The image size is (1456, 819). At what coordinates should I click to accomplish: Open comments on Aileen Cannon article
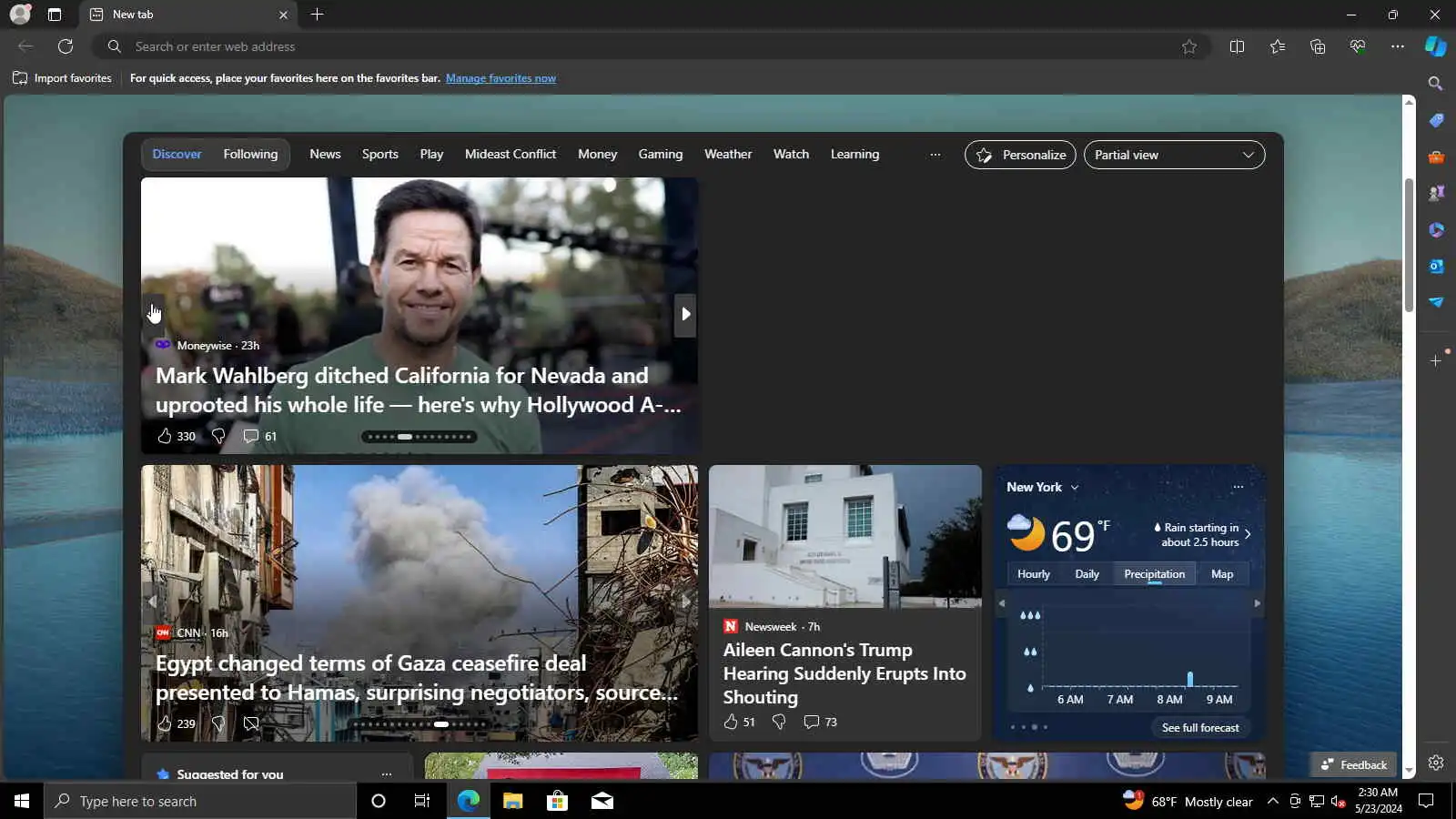click(x=812, y=722)
